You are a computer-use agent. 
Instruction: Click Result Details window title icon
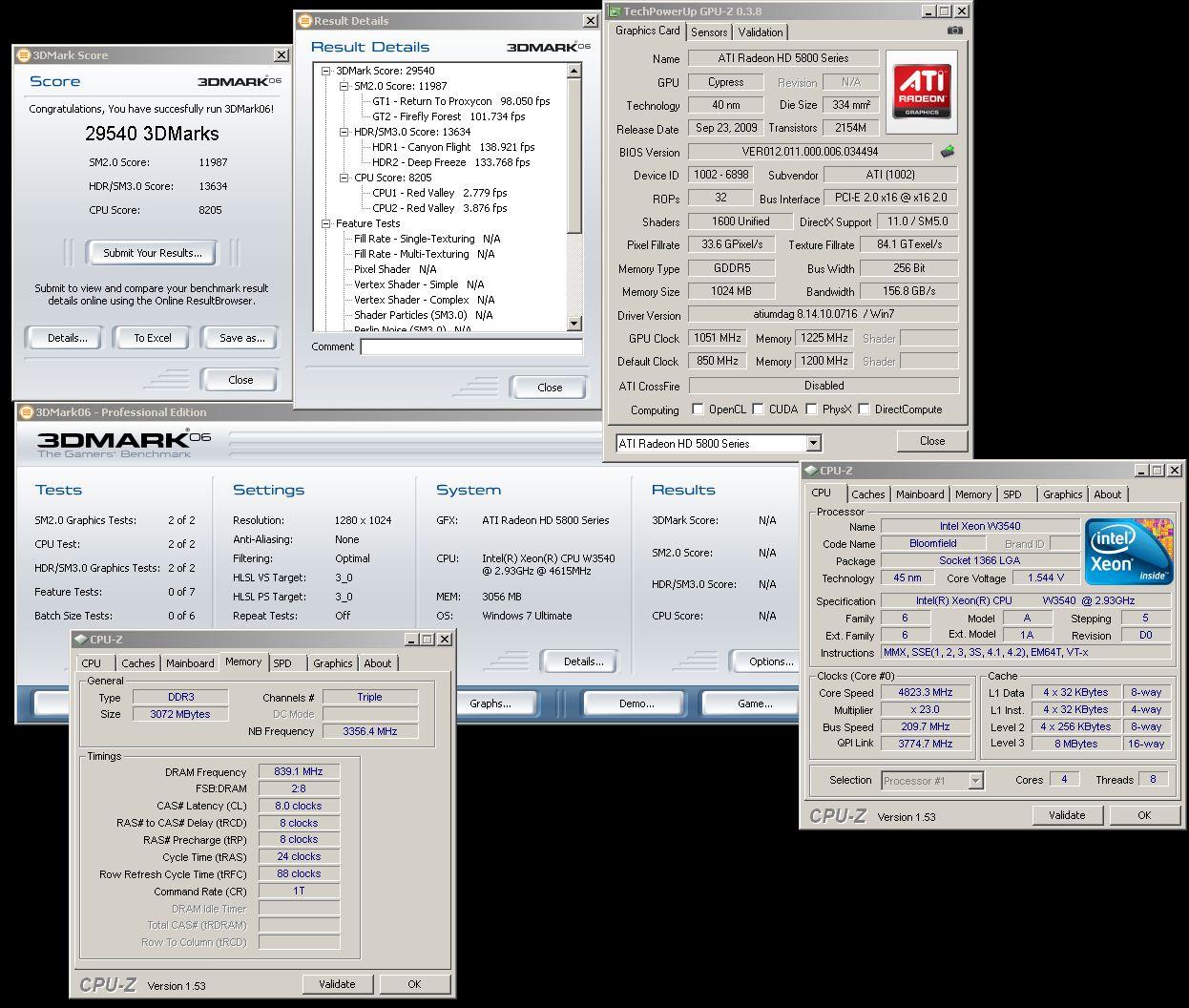point(305,21)
